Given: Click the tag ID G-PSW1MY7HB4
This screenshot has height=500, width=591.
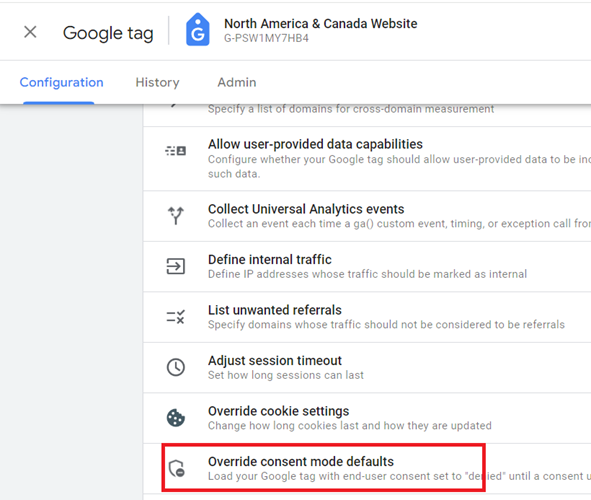Looking at the screenshot, I should [x=266, y=38].
